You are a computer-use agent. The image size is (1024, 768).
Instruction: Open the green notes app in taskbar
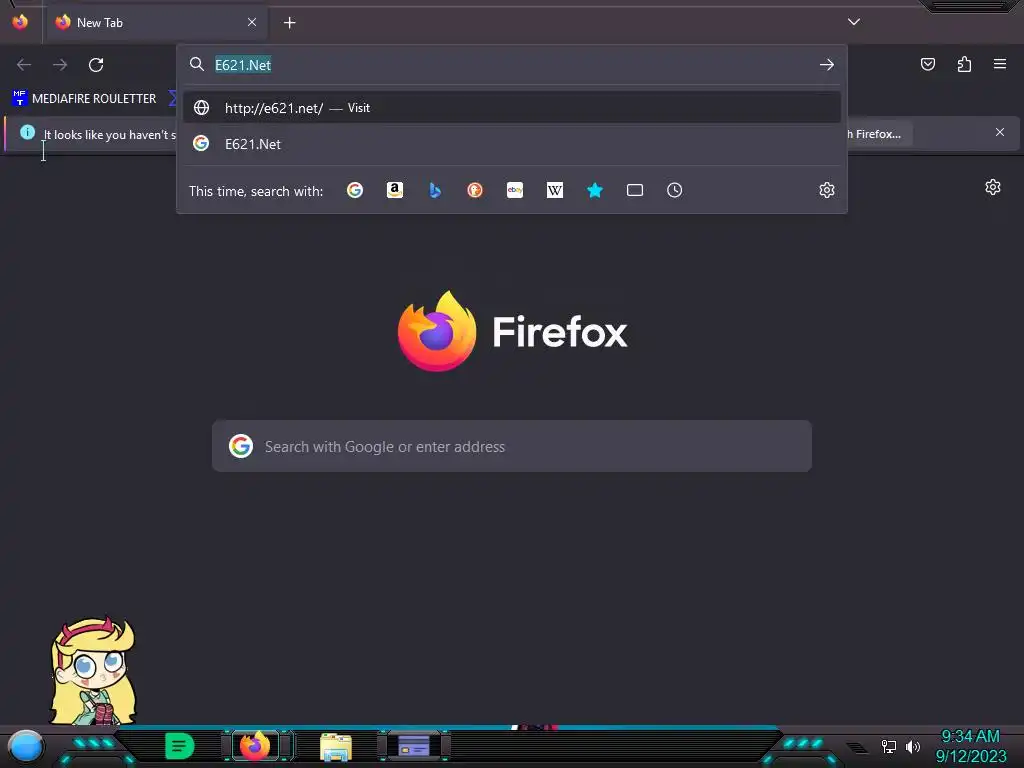click(180, 746)
